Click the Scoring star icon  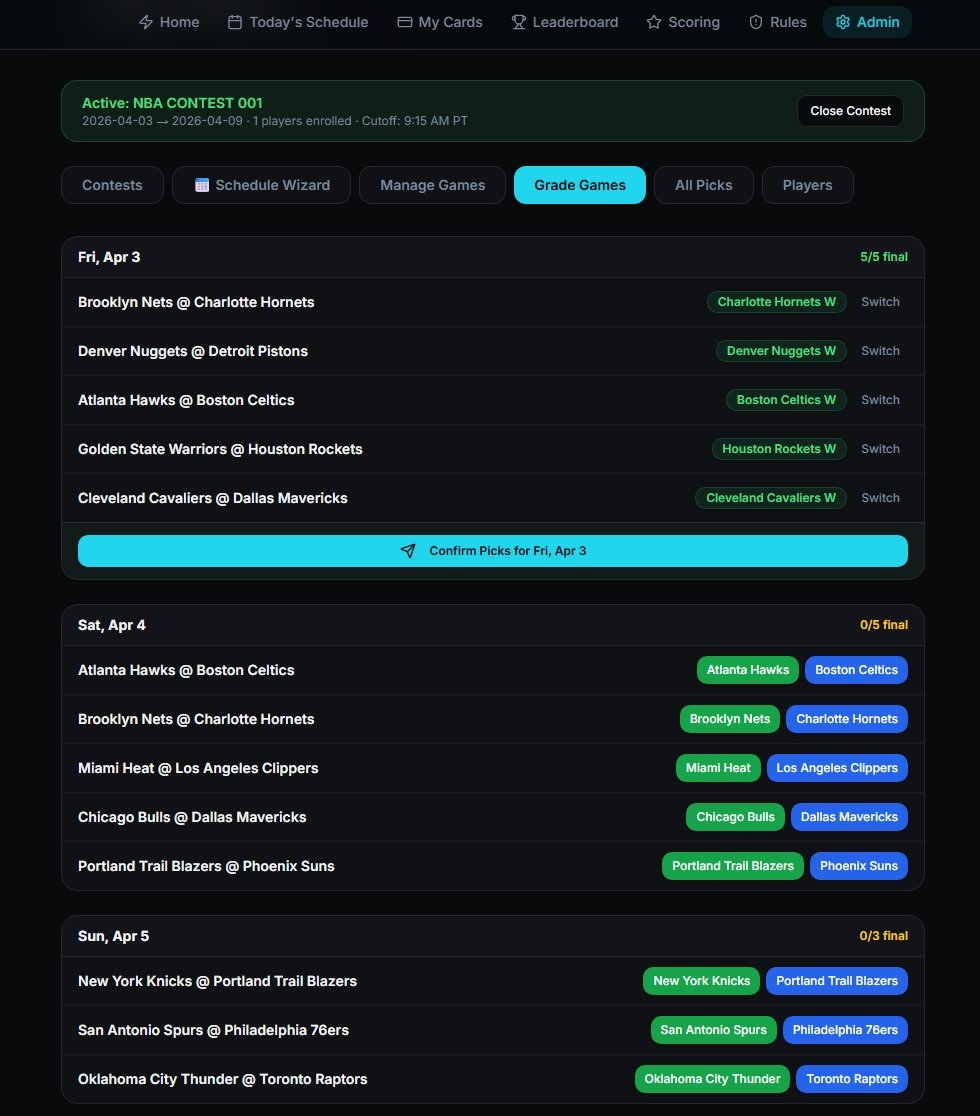(x=654, y=22)
